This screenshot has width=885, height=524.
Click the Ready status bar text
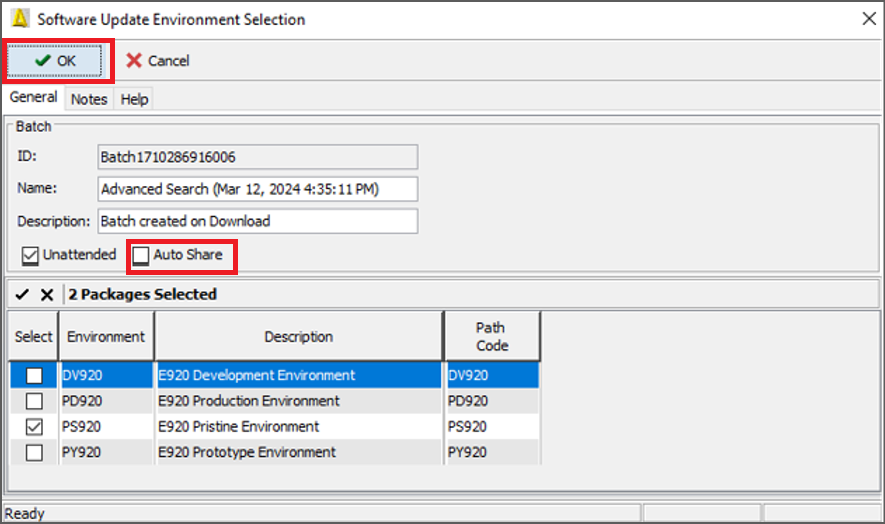click(24, 513)
